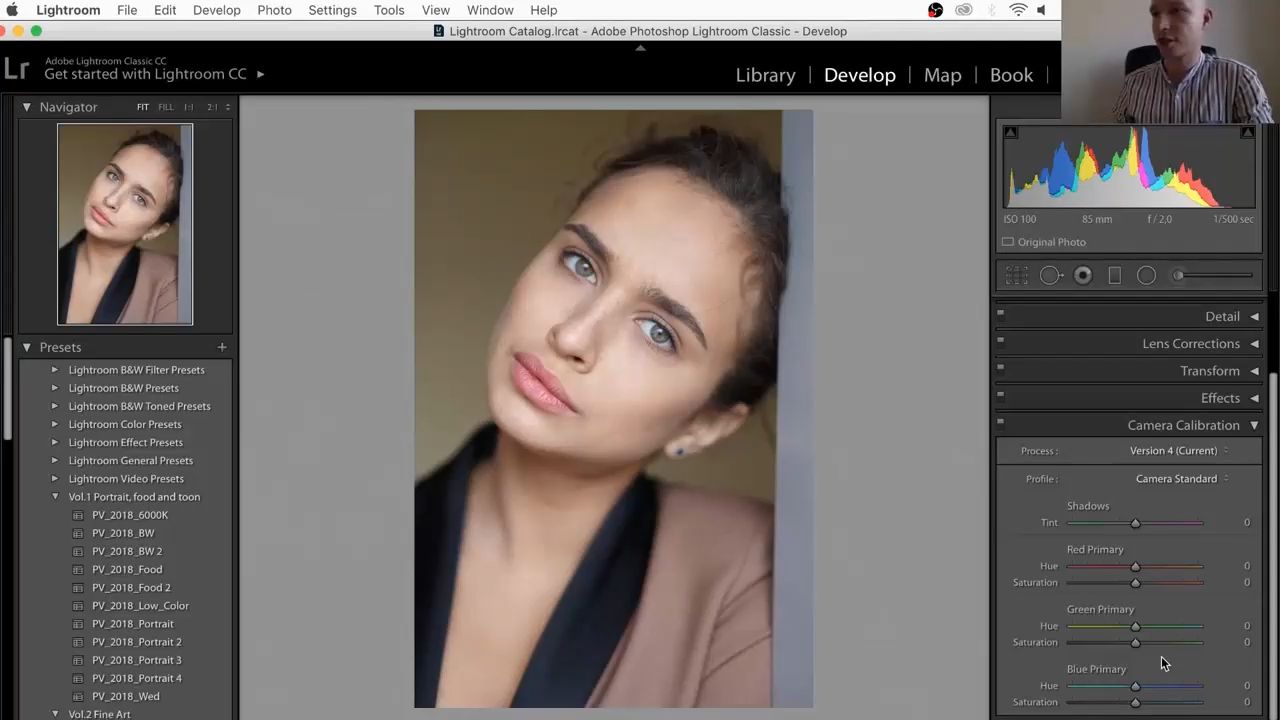The image size is (1280, 720).
Task: Activate the Spot Removal tool
Action: click(1050, 276)
